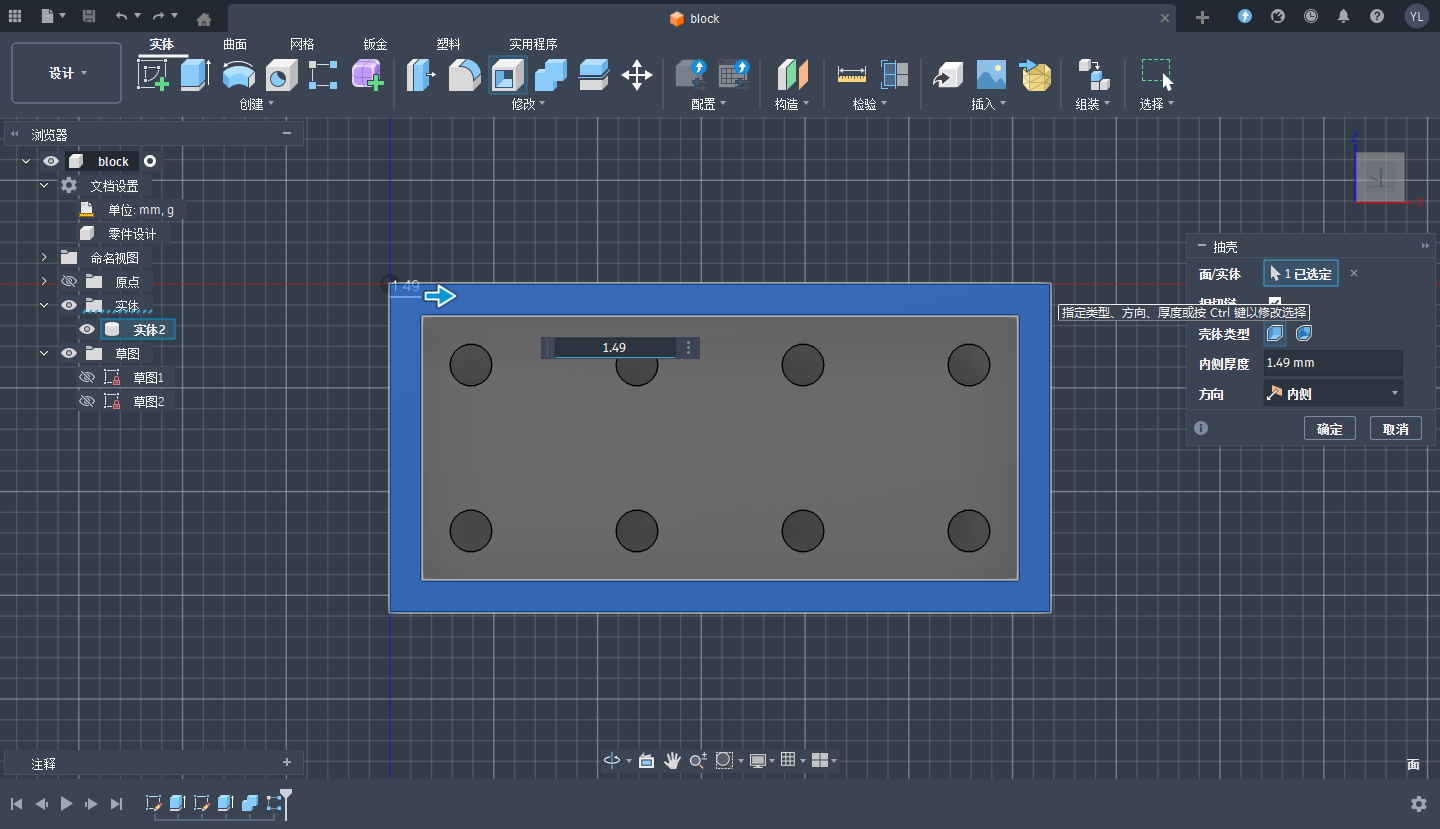
Task: Select the Rectangular Pattern tool
Action: pos(323,75)
